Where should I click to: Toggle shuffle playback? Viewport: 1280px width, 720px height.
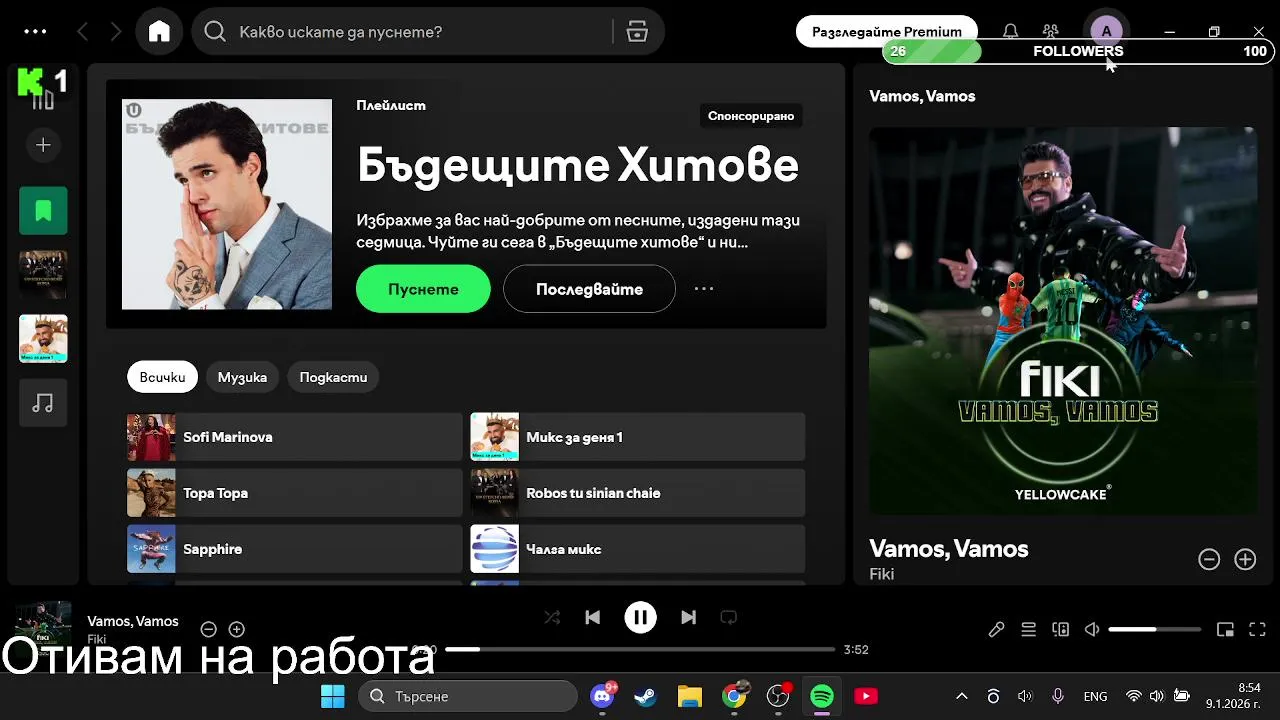(x=552, y=617)
